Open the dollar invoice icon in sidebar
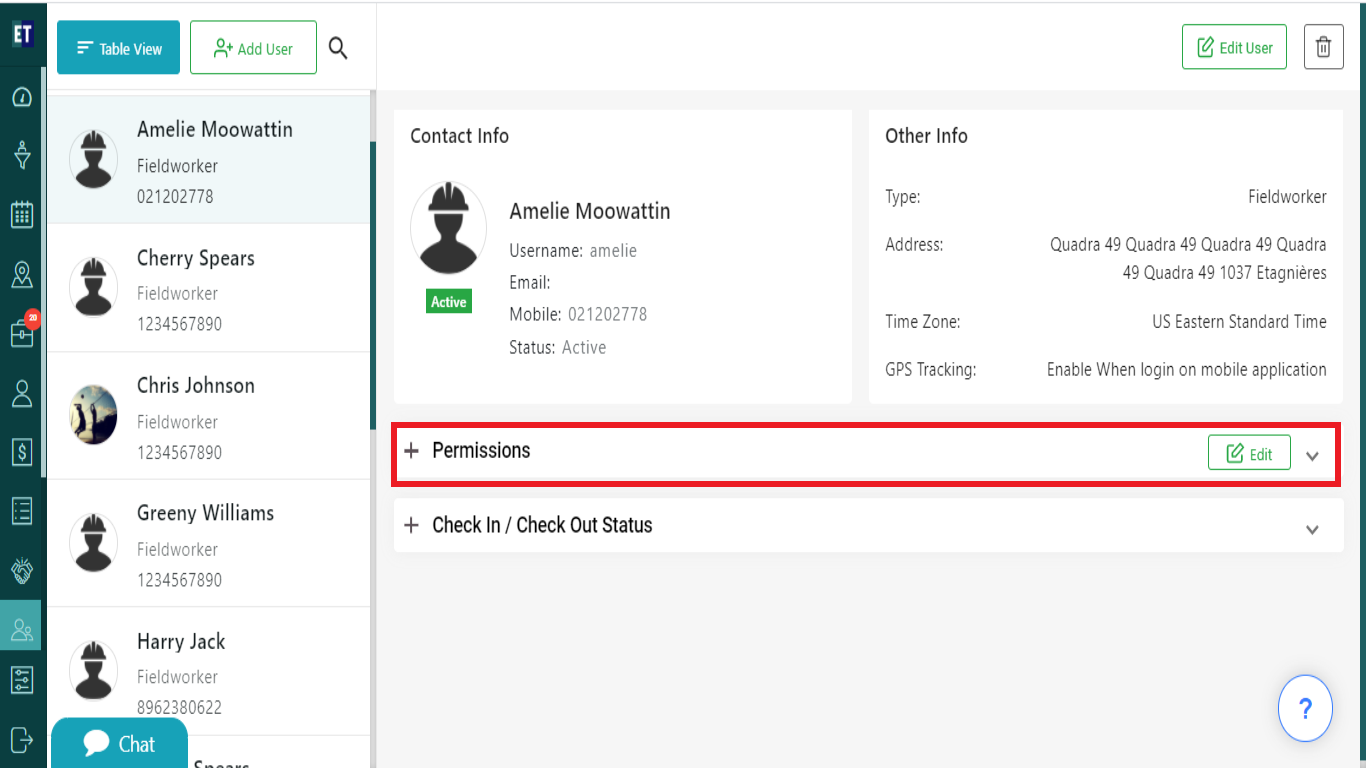The height and width of the screenshot is (768, 1366). 22,452
